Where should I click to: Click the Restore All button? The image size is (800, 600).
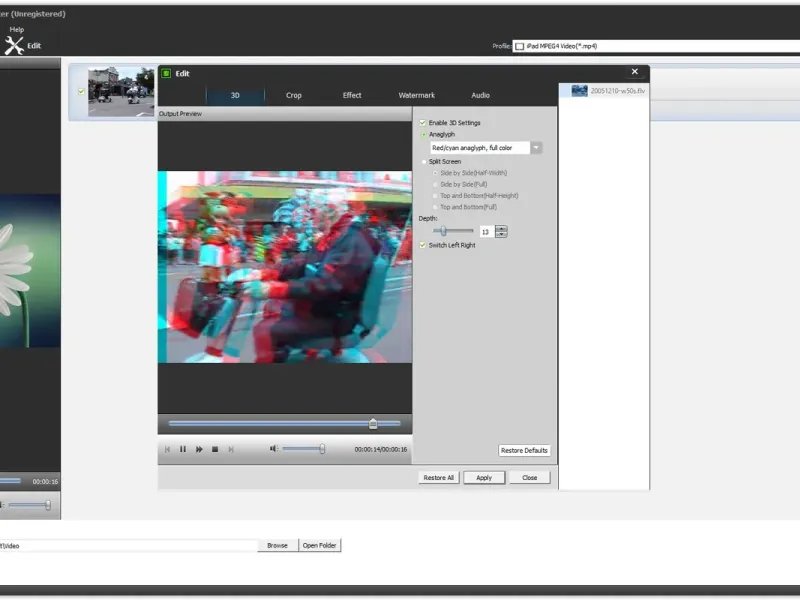[x=438, y=478]
